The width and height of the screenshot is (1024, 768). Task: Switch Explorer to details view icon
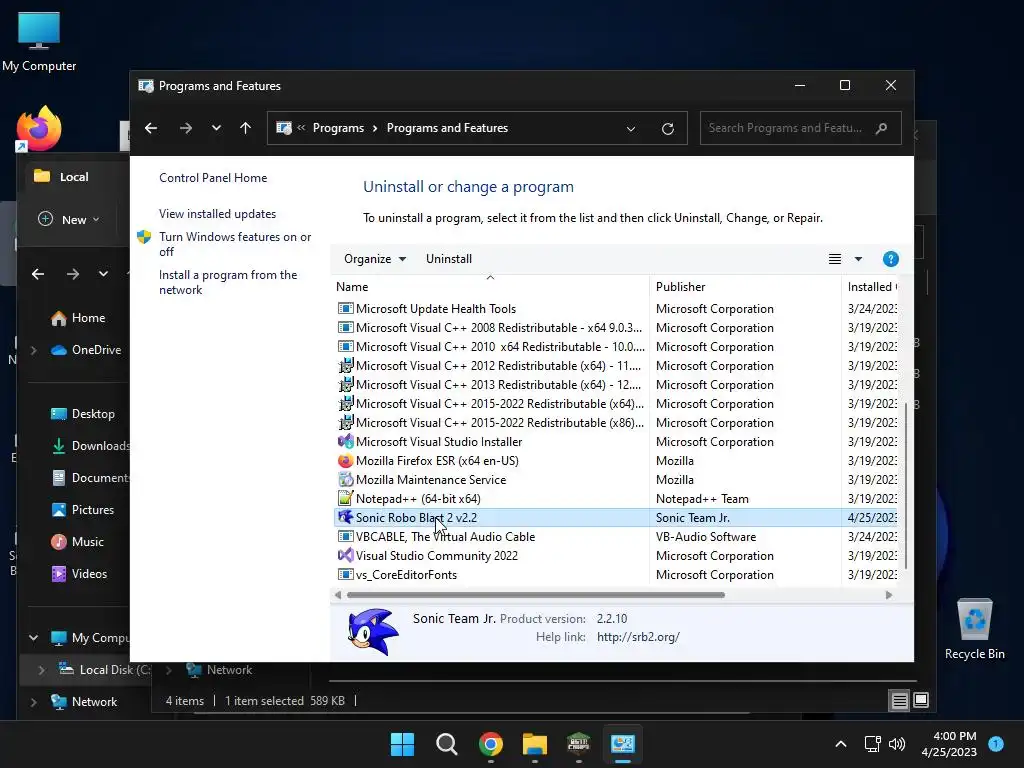click(x=899, y=701)
